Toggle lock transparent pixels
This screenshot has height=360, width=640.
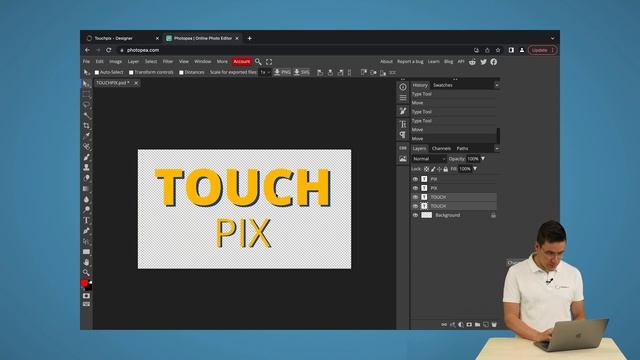coord(427,169)
